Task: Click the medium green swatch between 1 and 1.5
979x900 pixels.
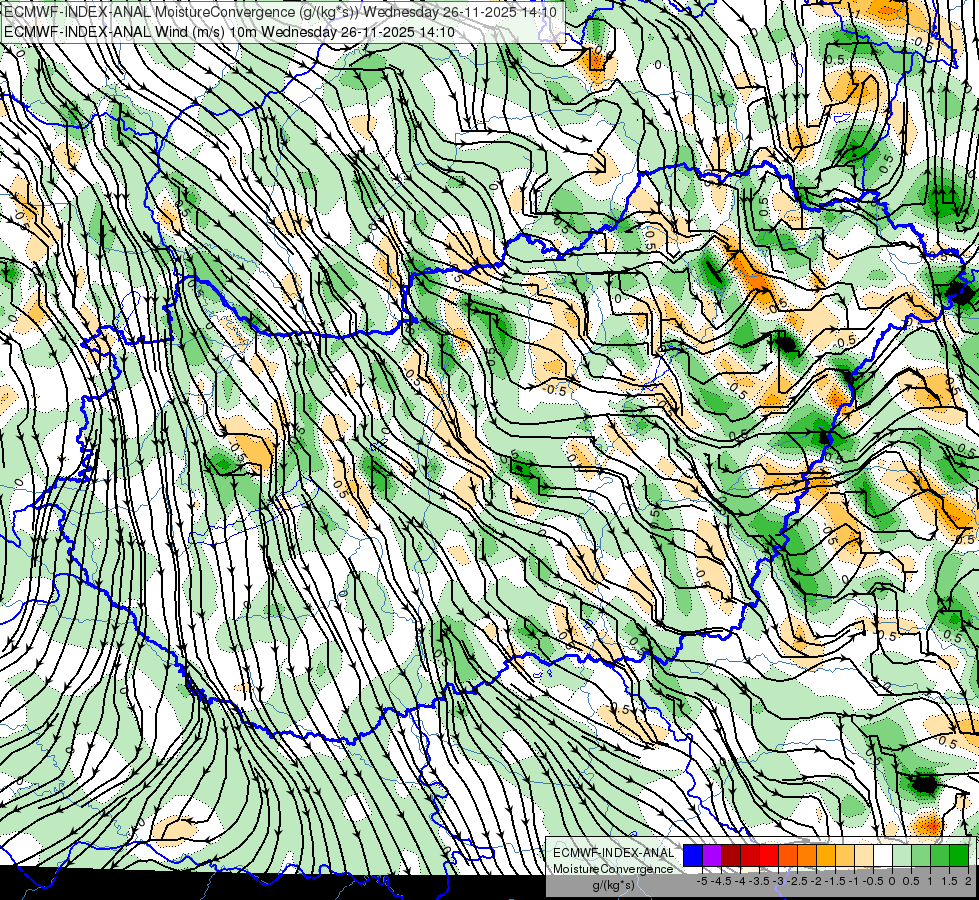Action: [940, 856]
